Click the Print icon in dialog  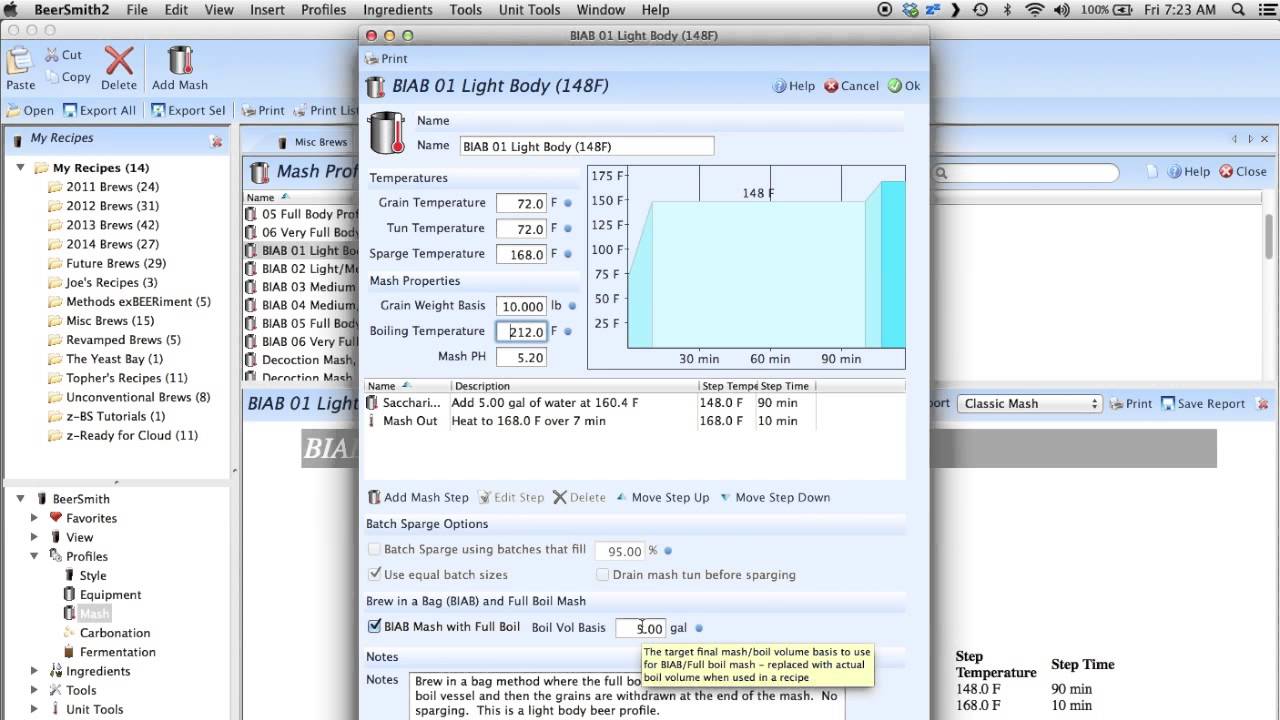point(371,59)
